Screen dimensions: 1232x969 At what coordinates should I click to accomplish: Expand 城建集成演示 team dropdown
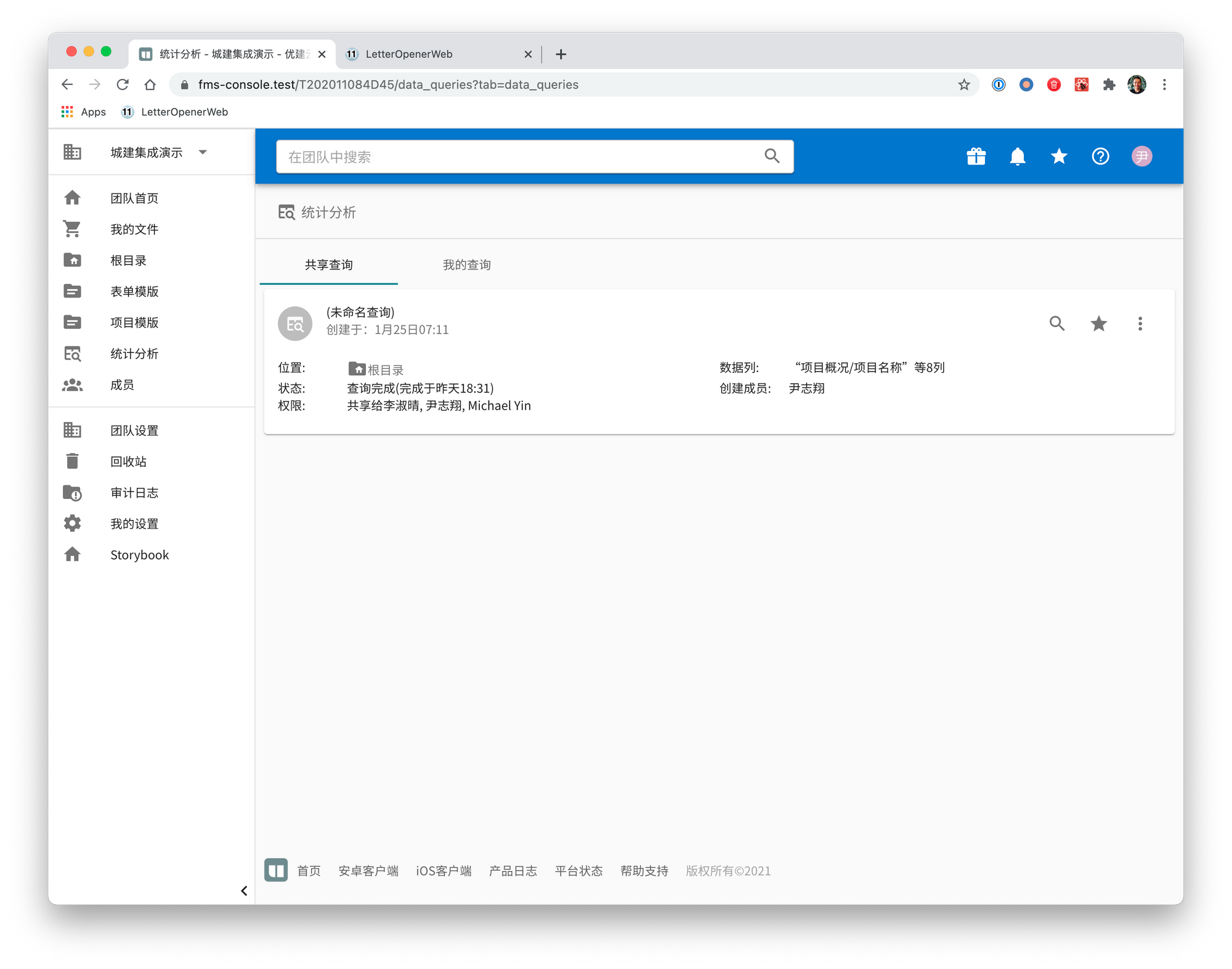tap(203, 152)
